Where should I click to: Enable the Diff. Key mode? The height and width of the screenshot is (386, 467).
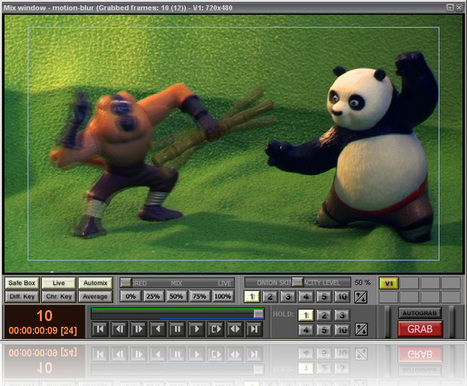point(22,297)
